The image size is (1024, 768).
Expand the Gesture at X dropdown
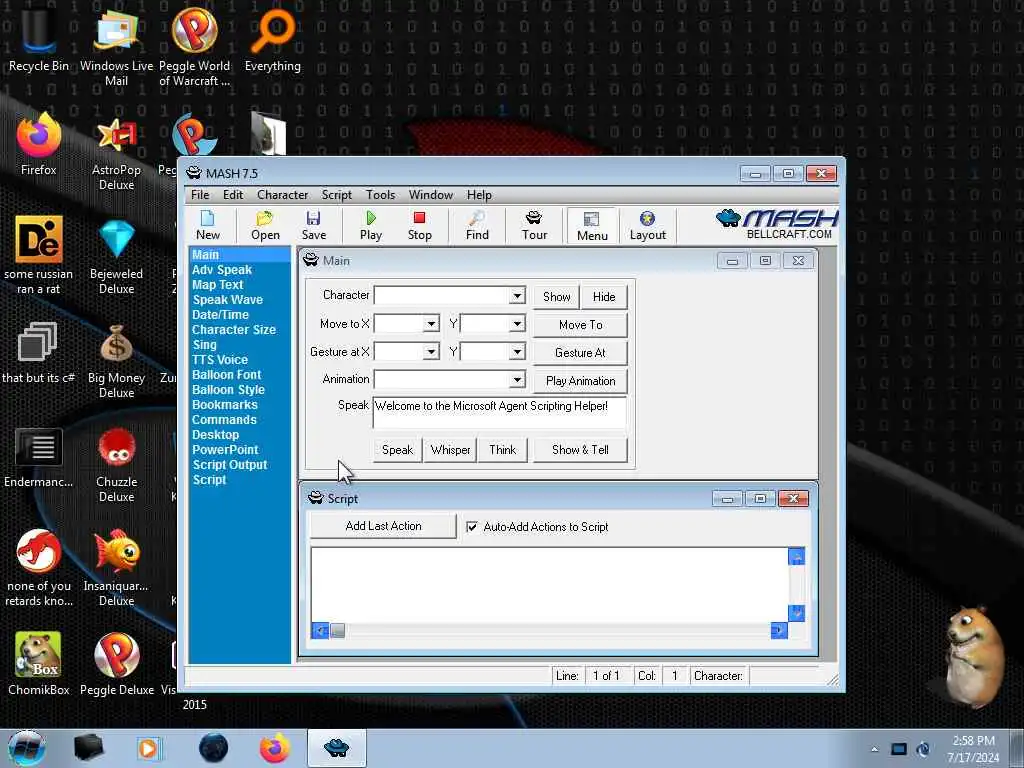point(431,352)
